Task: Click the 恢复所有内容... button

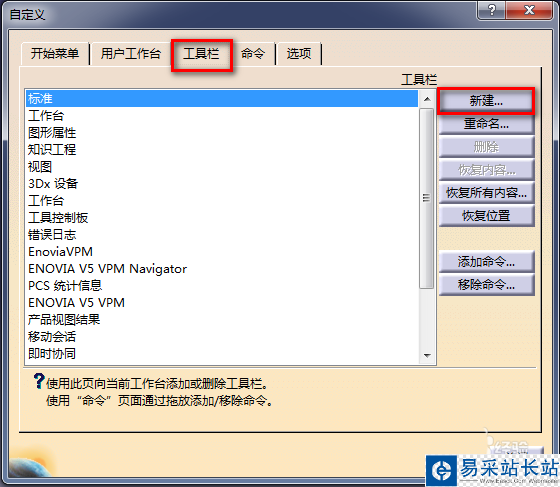Action: [486, 193]
